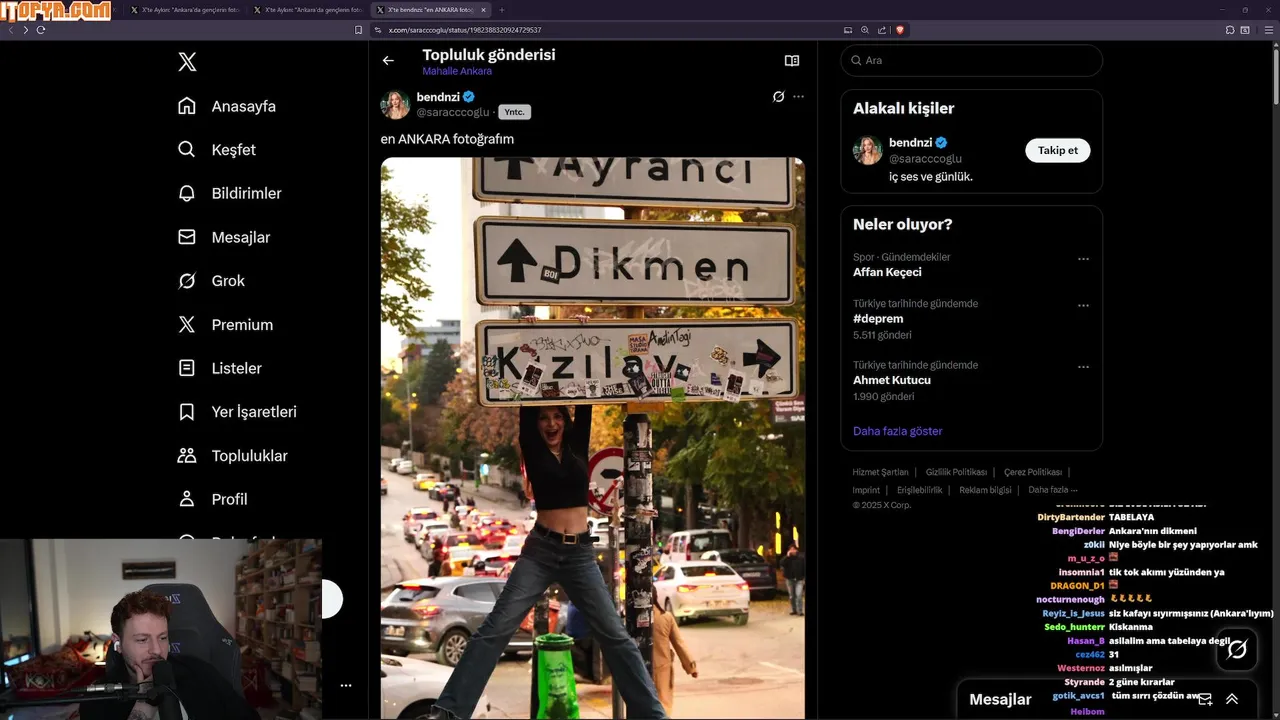Click the scrollbar down arrow
The image size is (1280, 720).
(x=1275, y=714)
